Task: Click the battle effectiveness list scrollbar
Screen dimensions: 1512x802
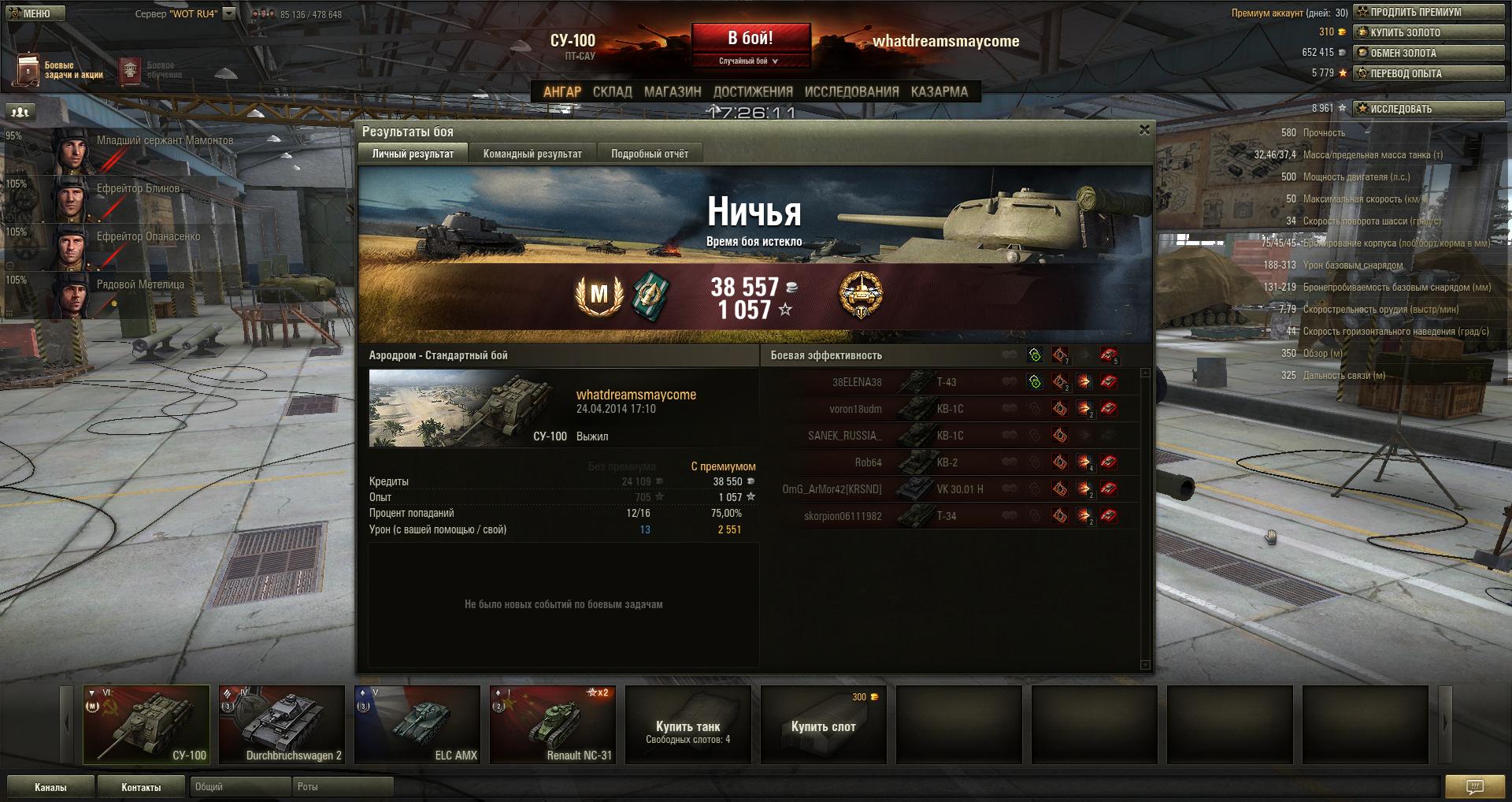Action: pyautogui.click(x=1146, y=518)
